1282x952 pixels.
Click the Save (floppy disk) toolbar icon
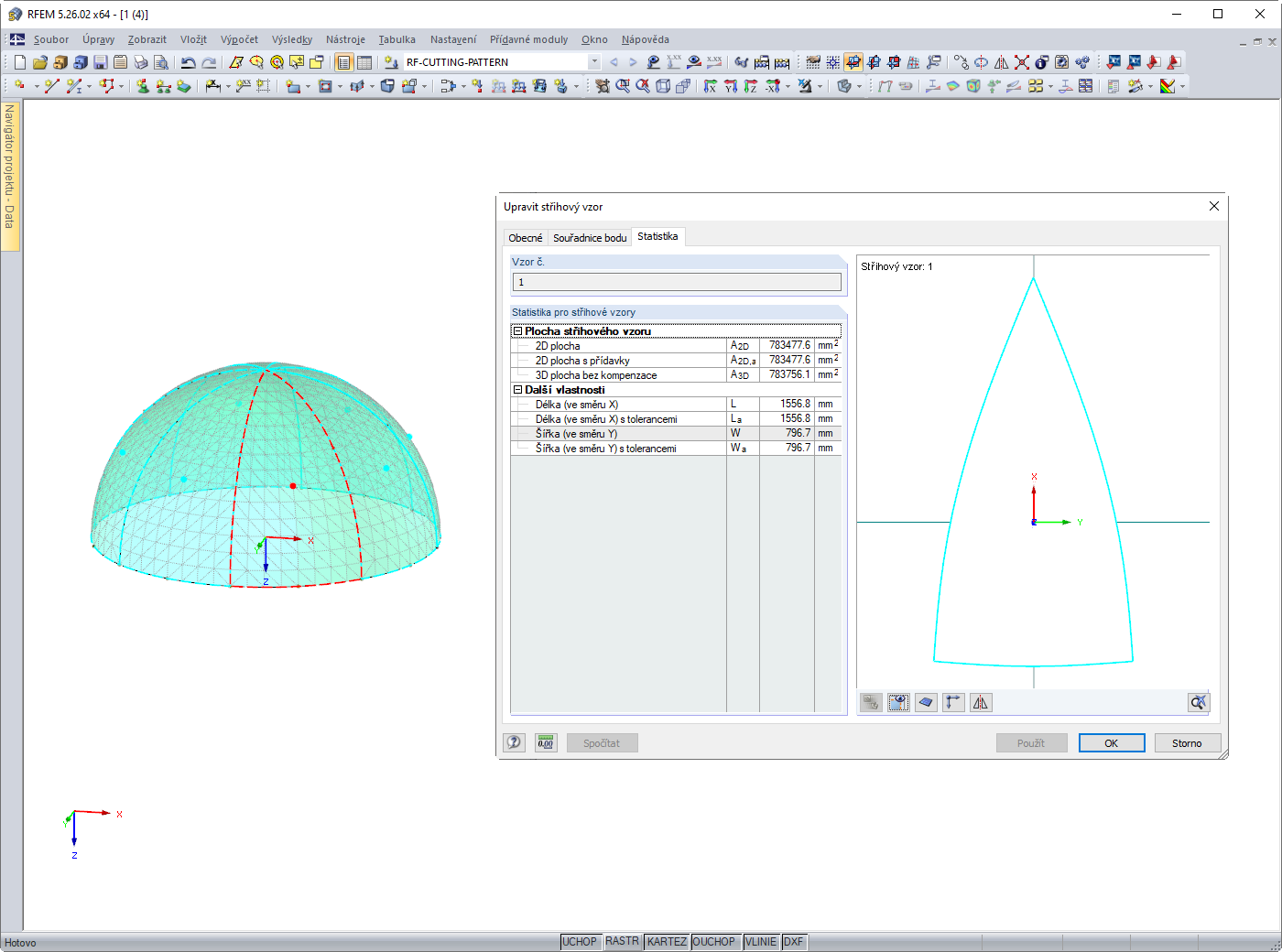[101, 62]
